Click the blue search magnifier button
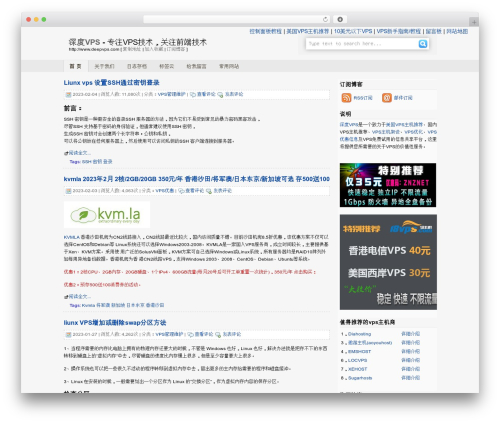Viewport: 500px width, 423px height. pyautogui.click(x=423, y=44)
